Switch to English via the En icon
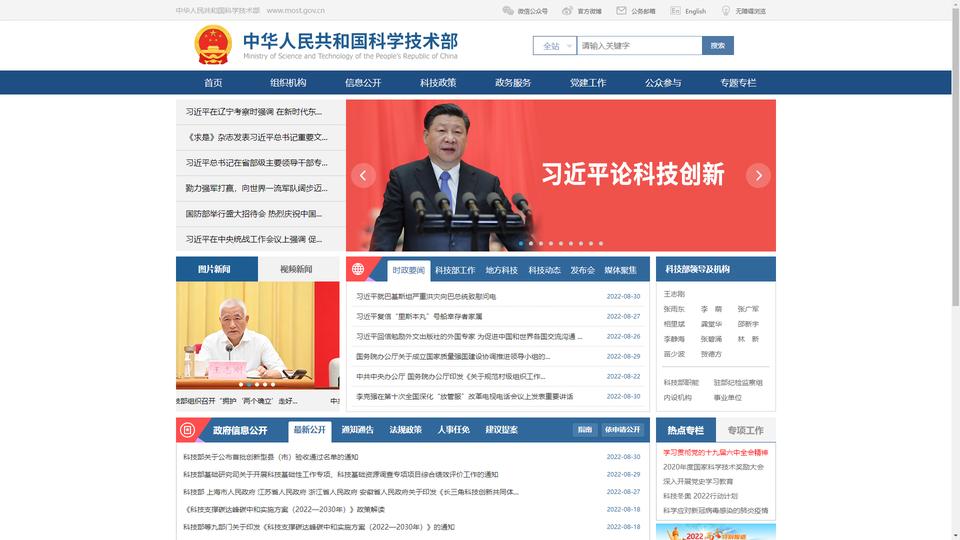Viewport: 960px width, 540px height. click(x=675, y=10)
